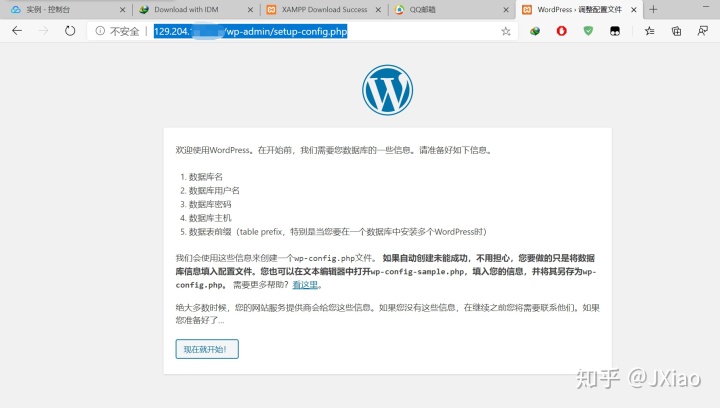Click the green shield extension icon
The width and height of the screenshot is (720, 408).
588,31
